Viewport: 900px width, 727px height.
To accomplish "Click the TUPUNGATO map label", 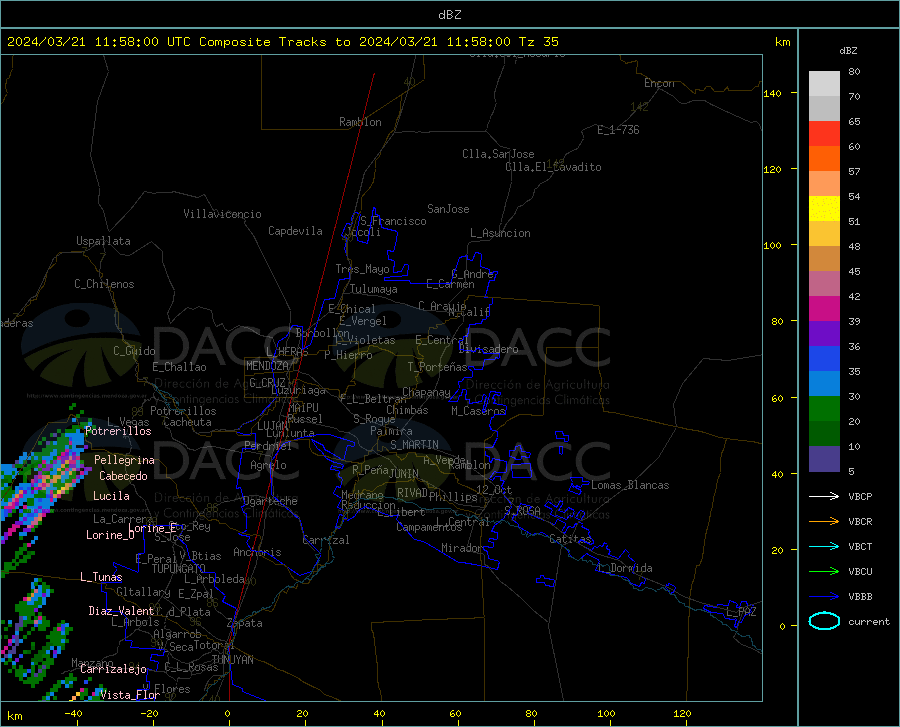I will [x=179, y=568].
